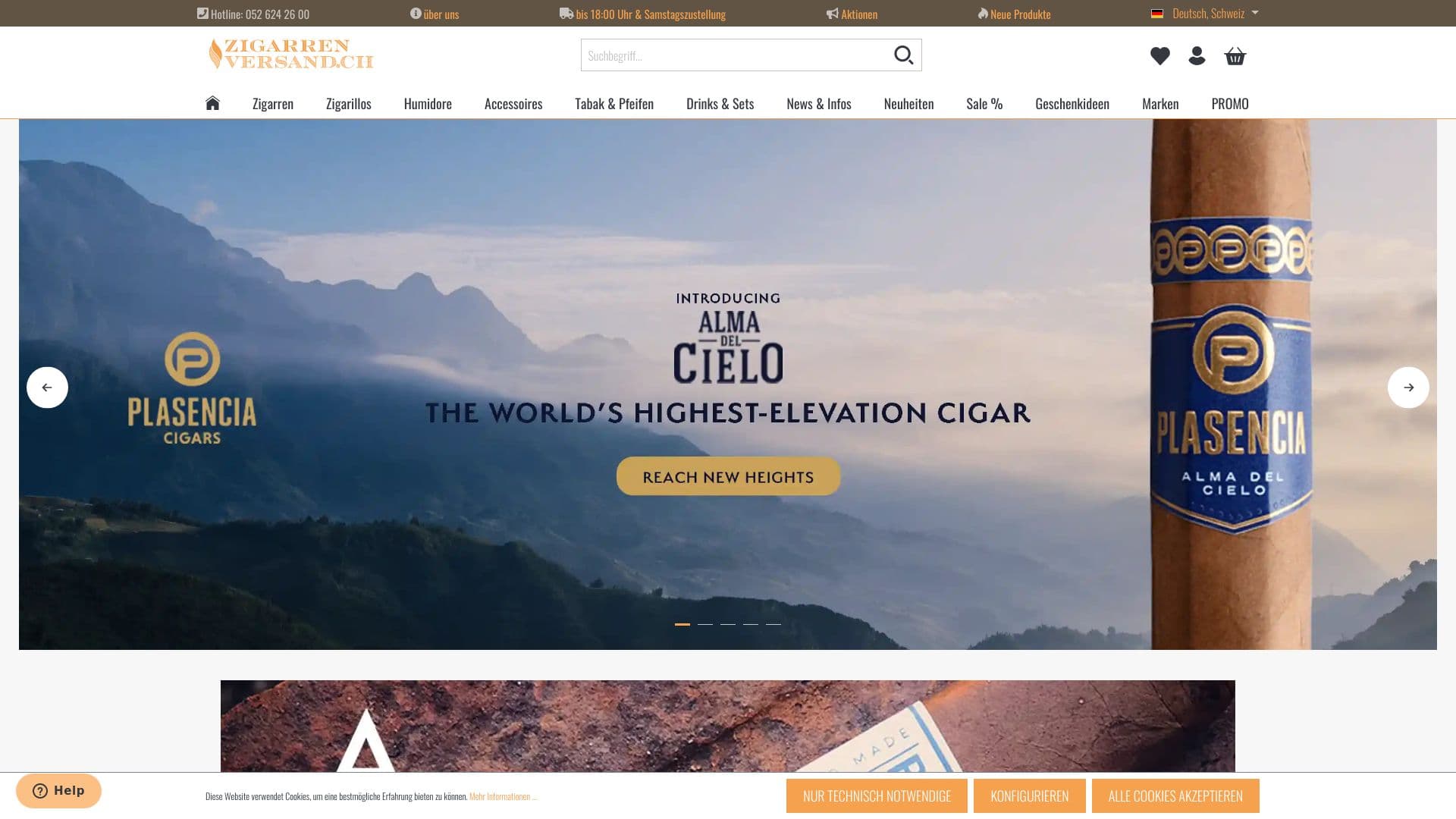Select the Sale % menu item
Screen dimensions: 1456x819
984,104
